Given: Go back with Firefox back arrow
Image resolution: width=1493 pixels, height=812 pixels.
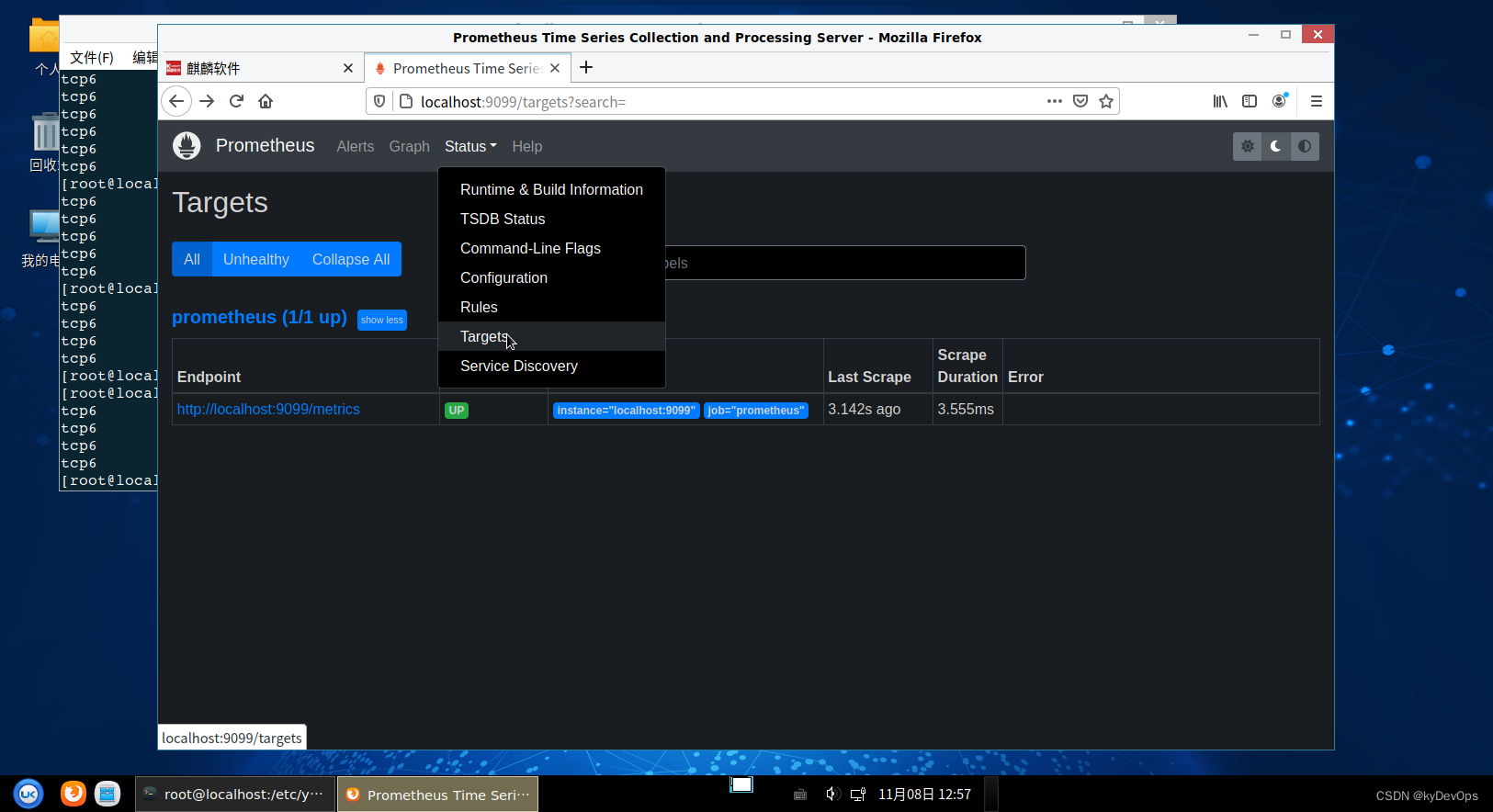Looking at the screenshot, I should point(176,101).
